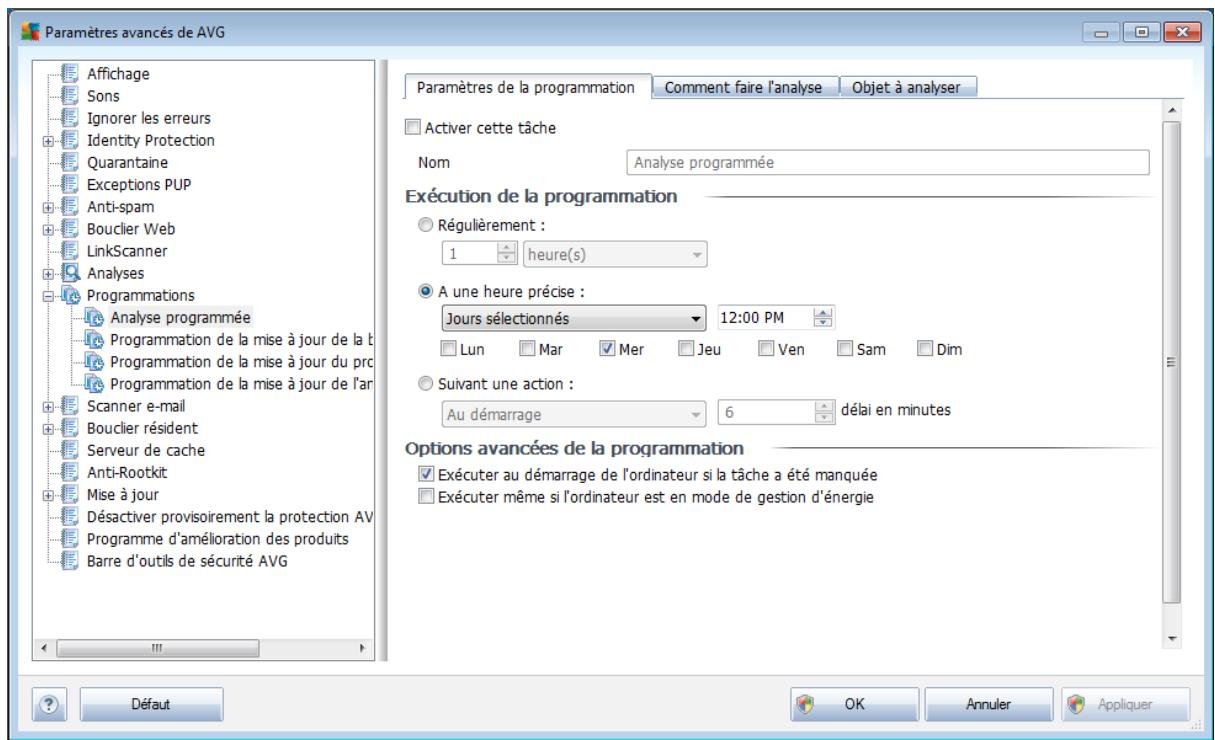This screenshot has width=1215, height=740.
Task: Click the help question mark icon
Action: pyautogui.click(x=50, y=704)
